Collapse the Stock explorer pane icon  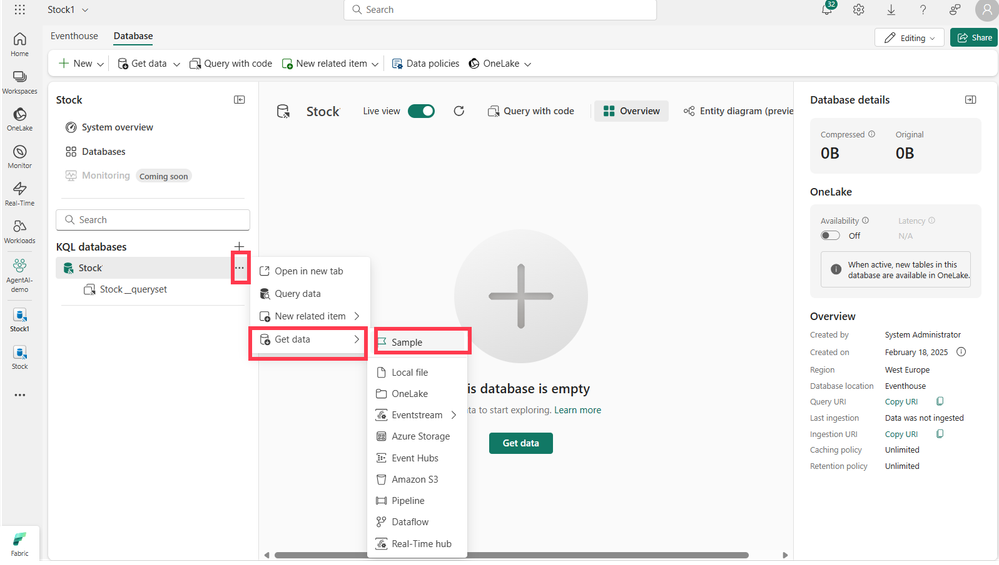coord(240,100)
